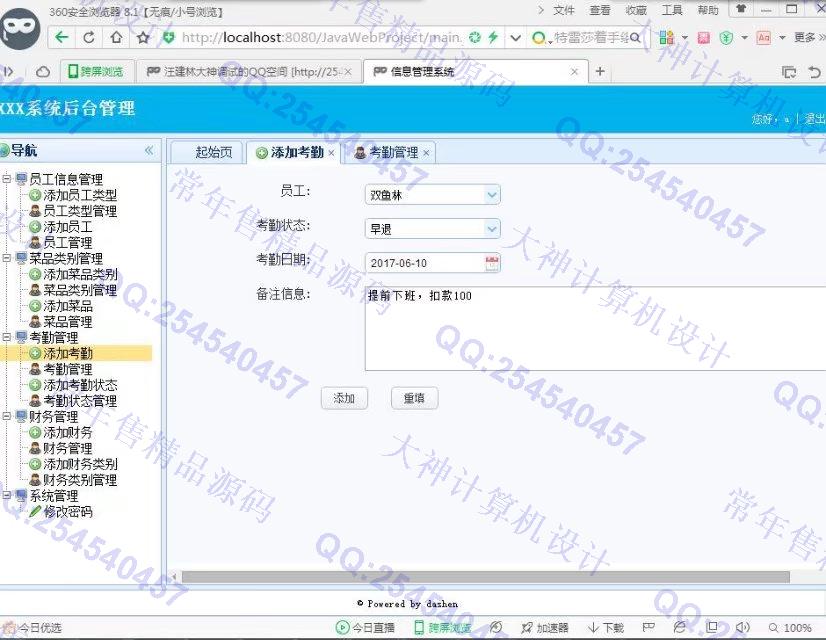826x640 pixels.
Task: Open the address bar dropdown chevron
Action: pos(516,37)
